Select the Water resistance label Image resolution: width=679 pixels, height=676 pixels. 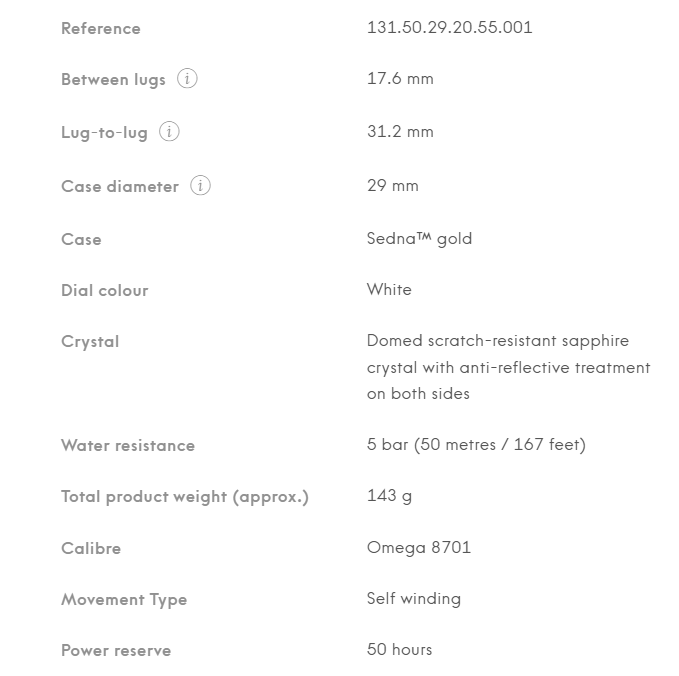point(128,446)
